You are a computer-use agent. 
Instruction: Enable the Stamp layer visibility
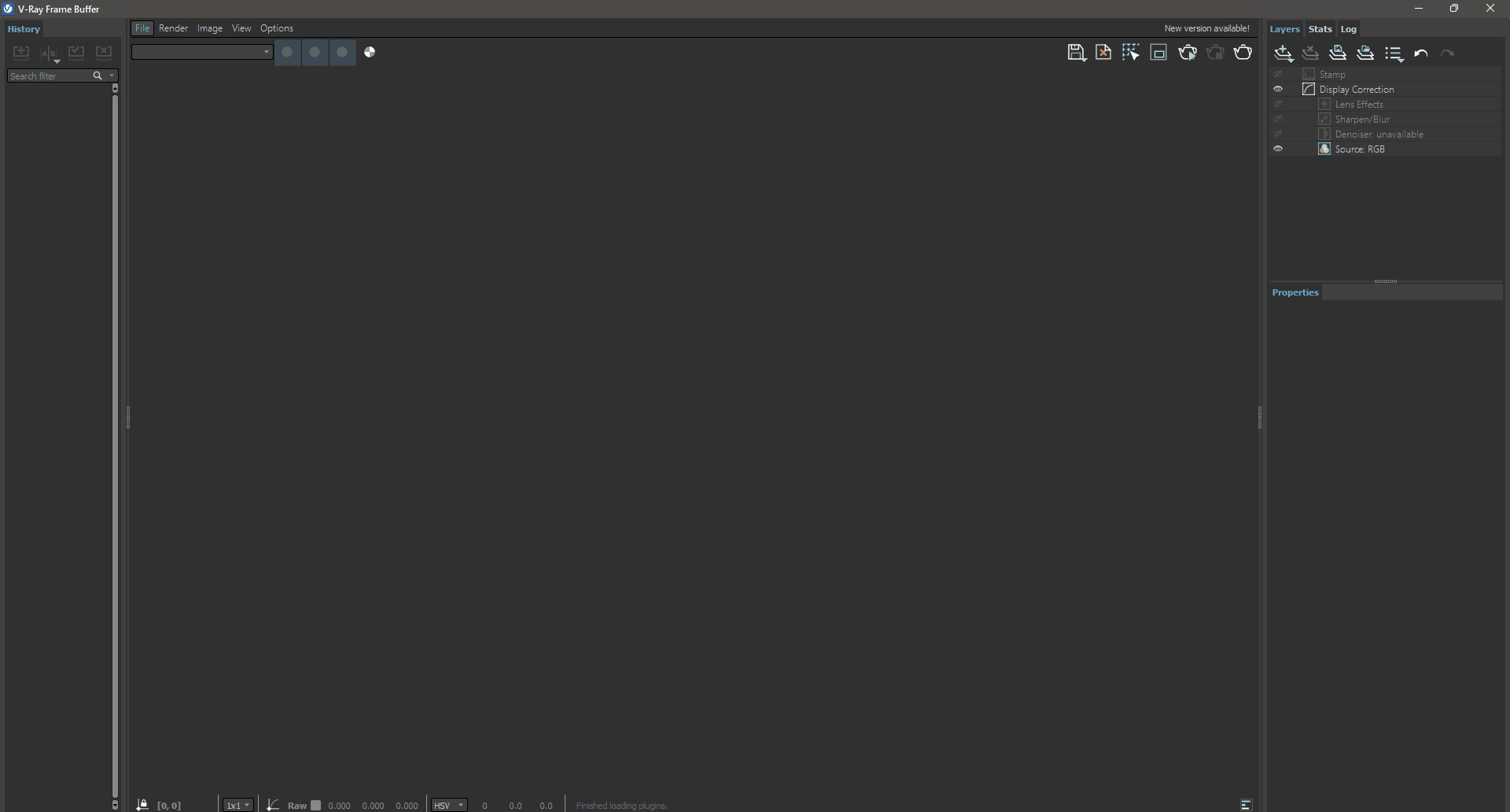(x=1278, y=75)
